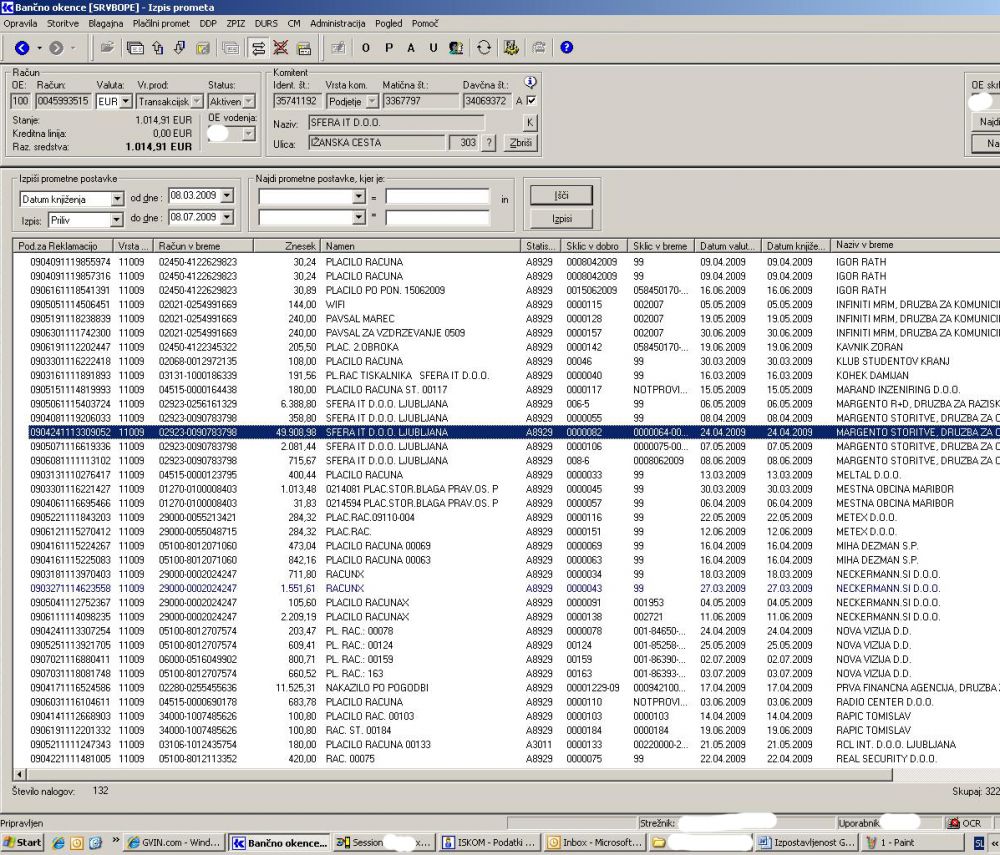Click the upload arrow toolbar icon
The width and height of the screenshot is (1000, 855).
(x=156, y=47)
